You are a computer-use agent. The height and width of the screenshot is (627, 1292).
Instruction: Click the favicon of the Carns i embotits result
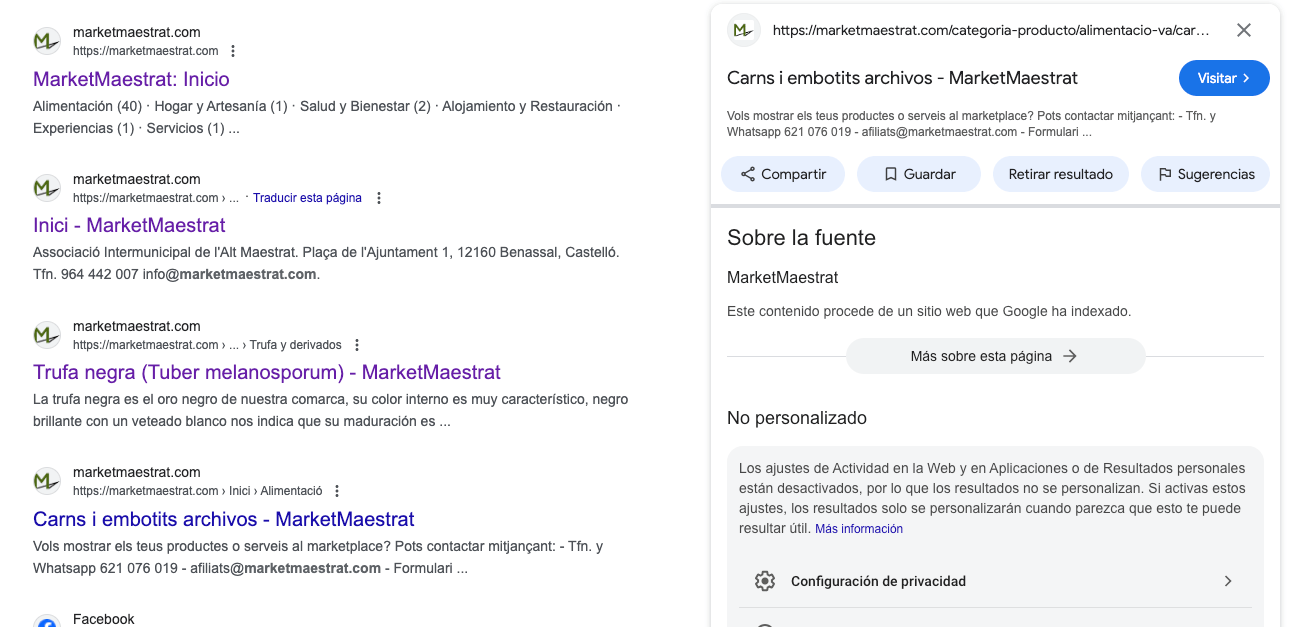(x=47, y=481)
